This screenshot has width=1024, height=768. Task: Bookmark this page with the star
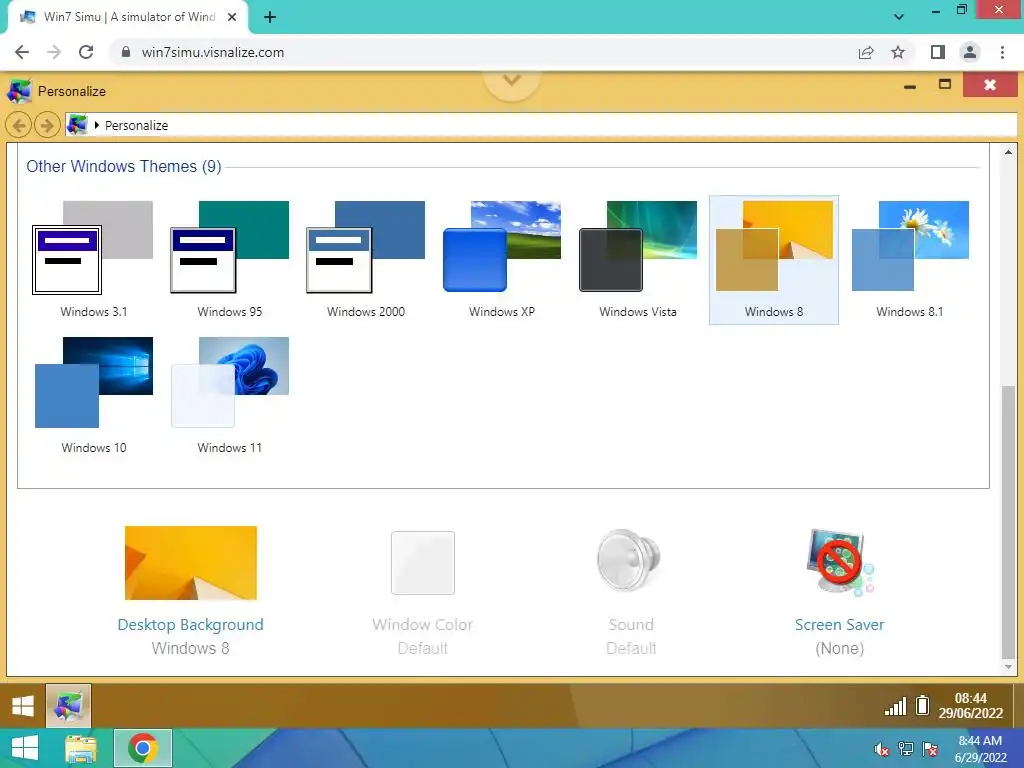898,52
